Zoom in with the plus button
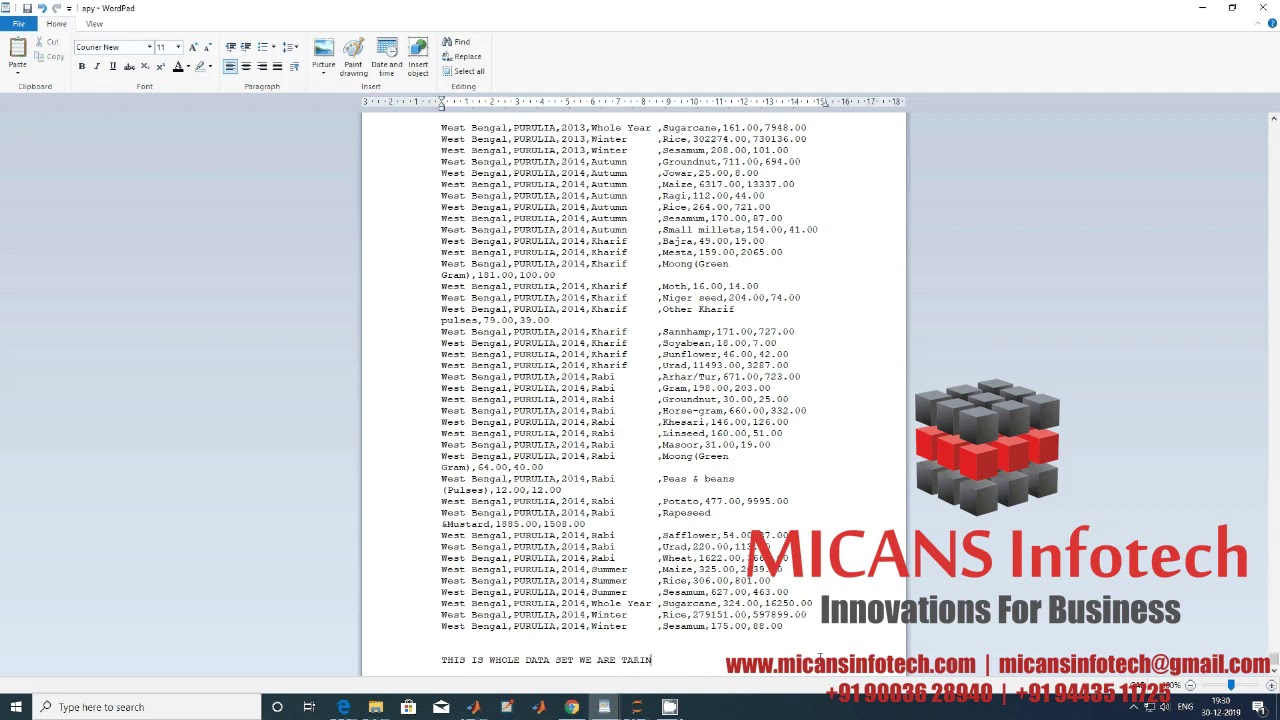Screen dimensions: 1280x720 1271,686
